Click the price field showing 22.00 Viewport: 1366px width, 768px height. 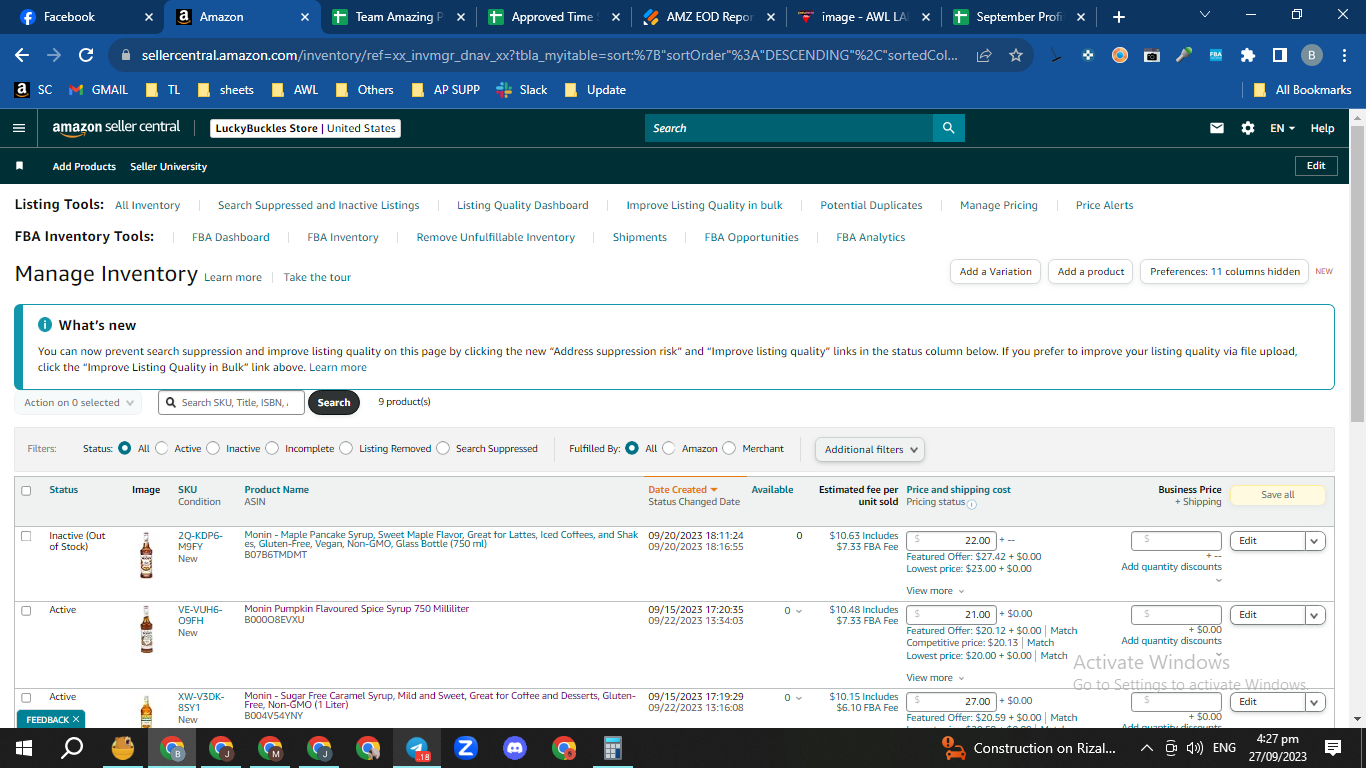click(951, 541)
